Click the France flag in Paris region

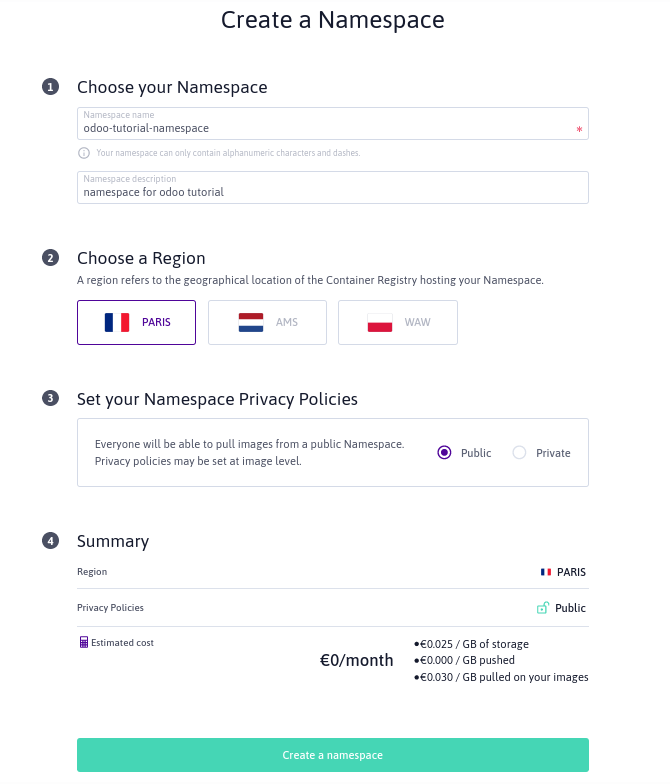(117, 322)
